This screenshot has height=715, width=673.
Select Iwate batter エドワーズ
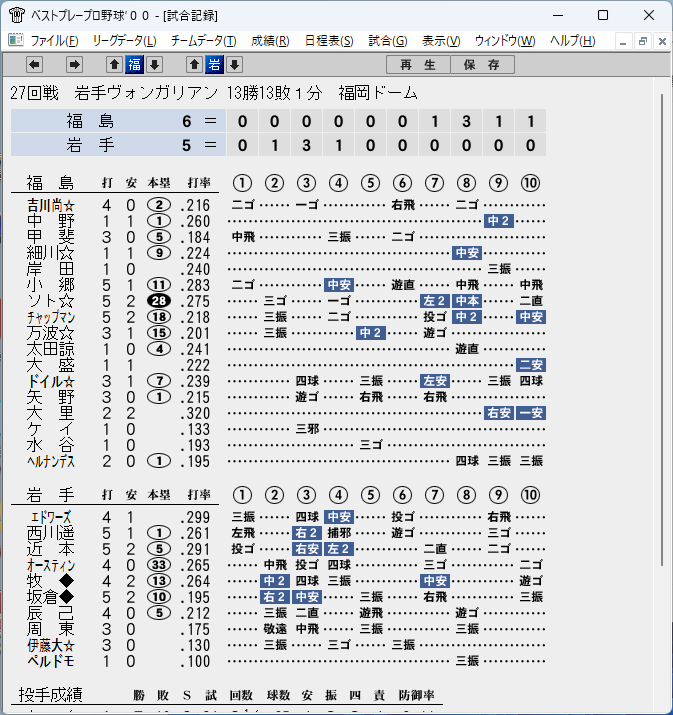click(x=51, y=517)
